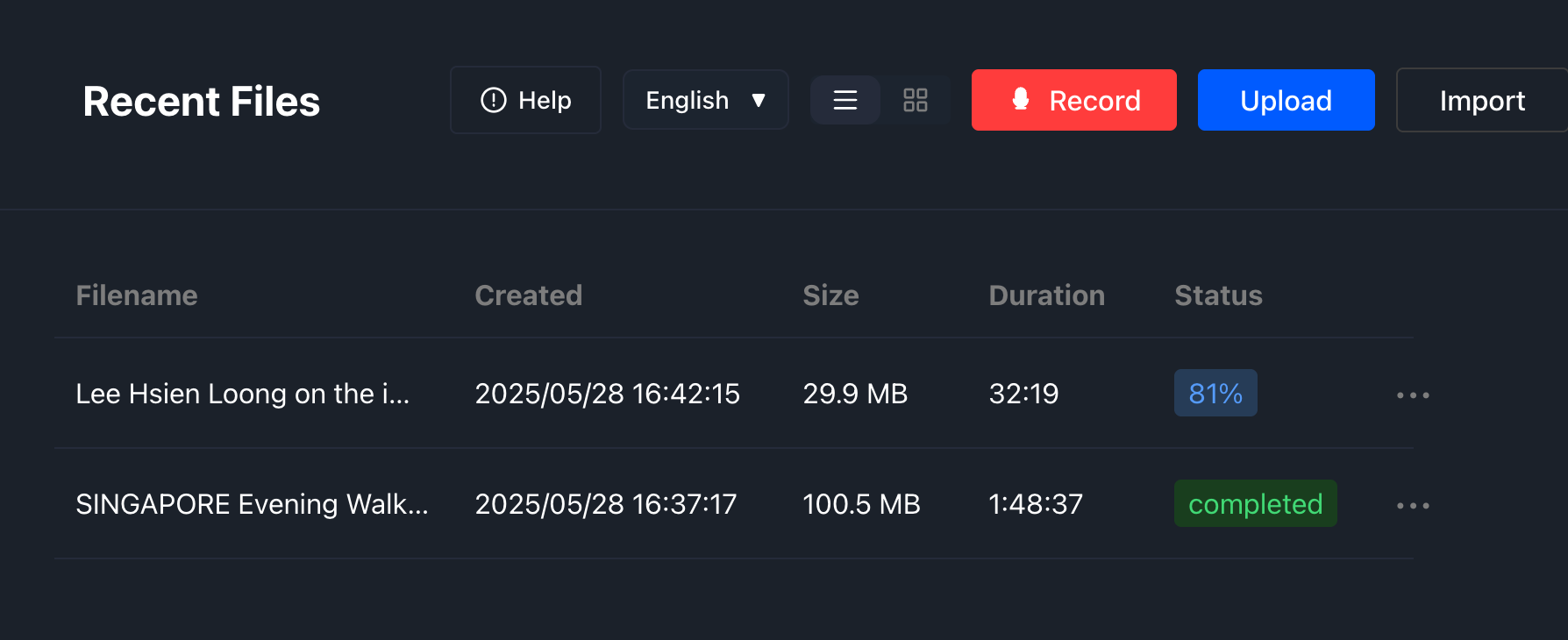The height and width of the screenshot is (640, 1568).
Task: Open the Lee Hsien Loong file
Action: pyautogui.click(x=243, y=394)
